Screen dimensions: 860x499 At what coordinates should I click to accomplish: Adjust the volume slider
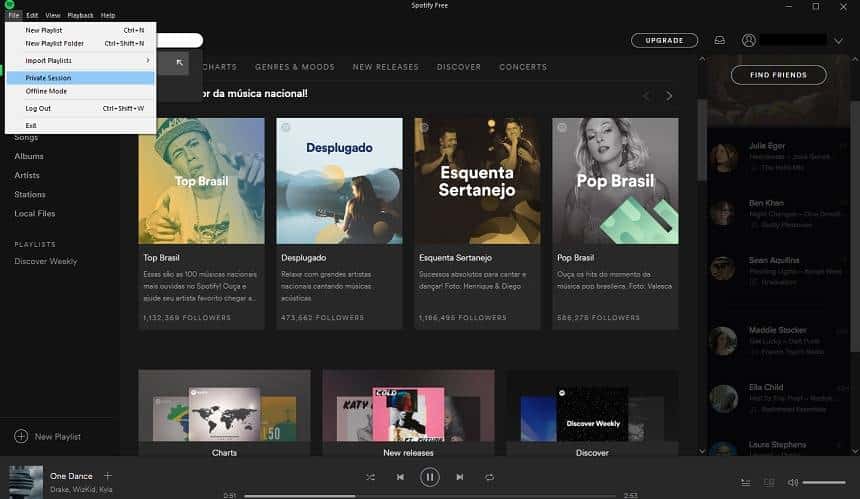pos(824,483)
